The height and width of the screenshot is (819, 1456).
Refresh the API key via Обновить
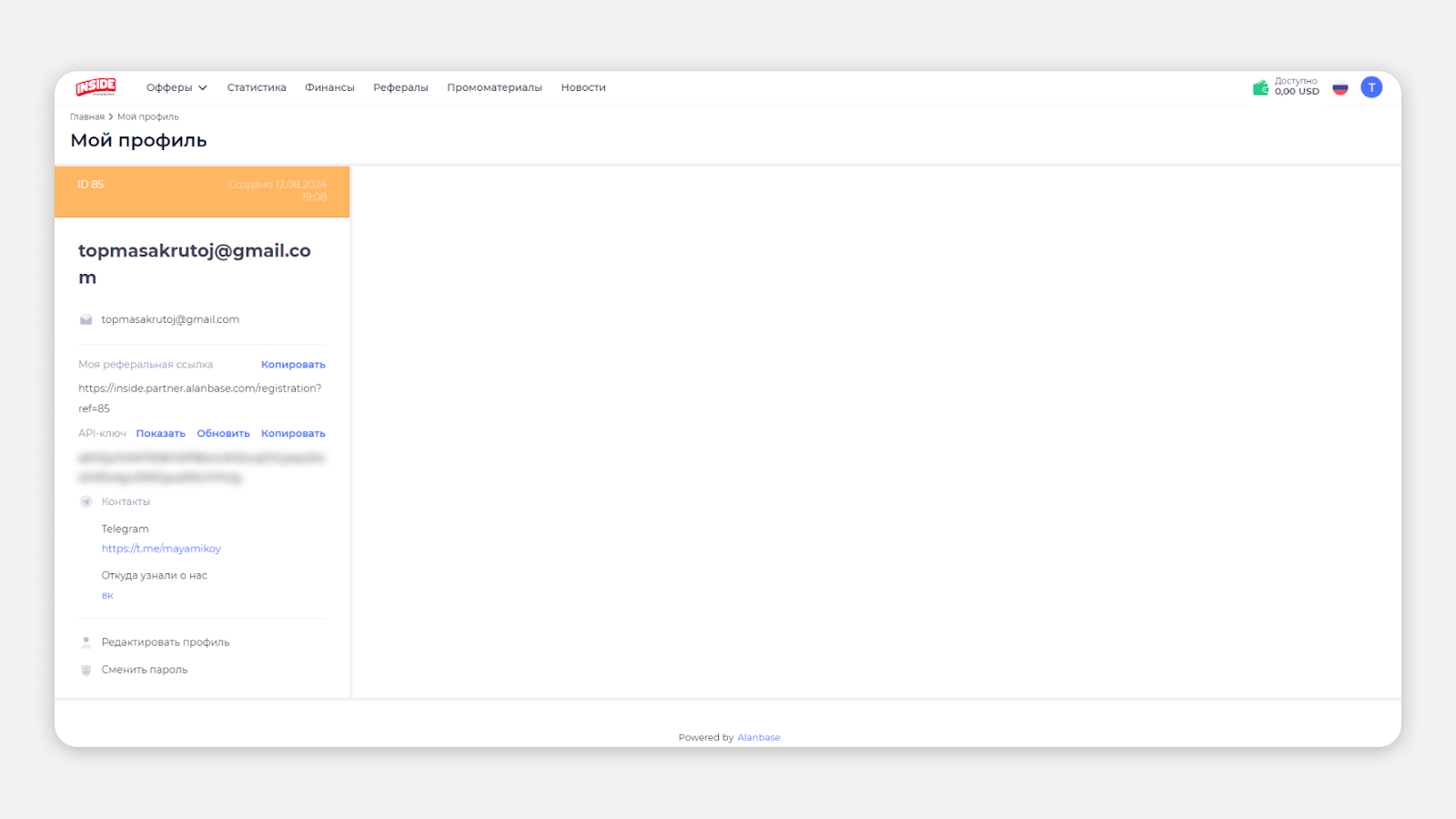click(223, 434)
